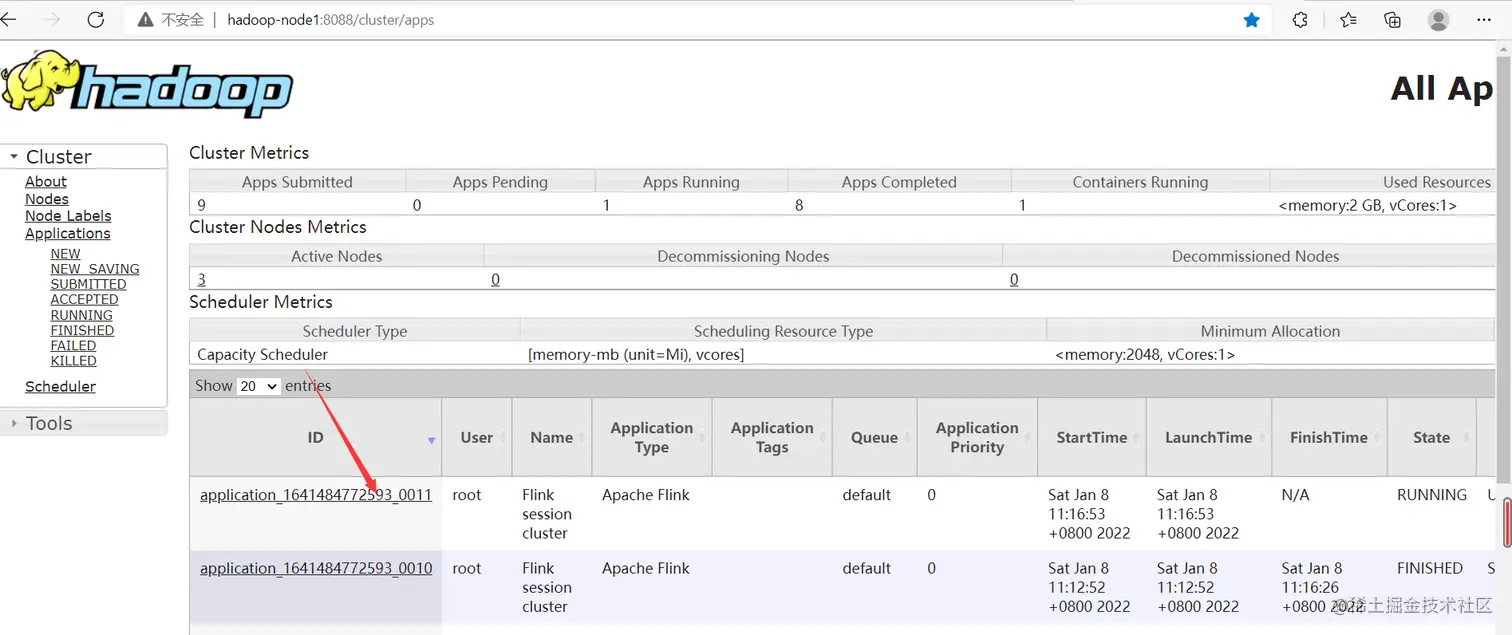Open the user profile avatar
The width and height of the screenshot is (1512, 635).
1439,20
